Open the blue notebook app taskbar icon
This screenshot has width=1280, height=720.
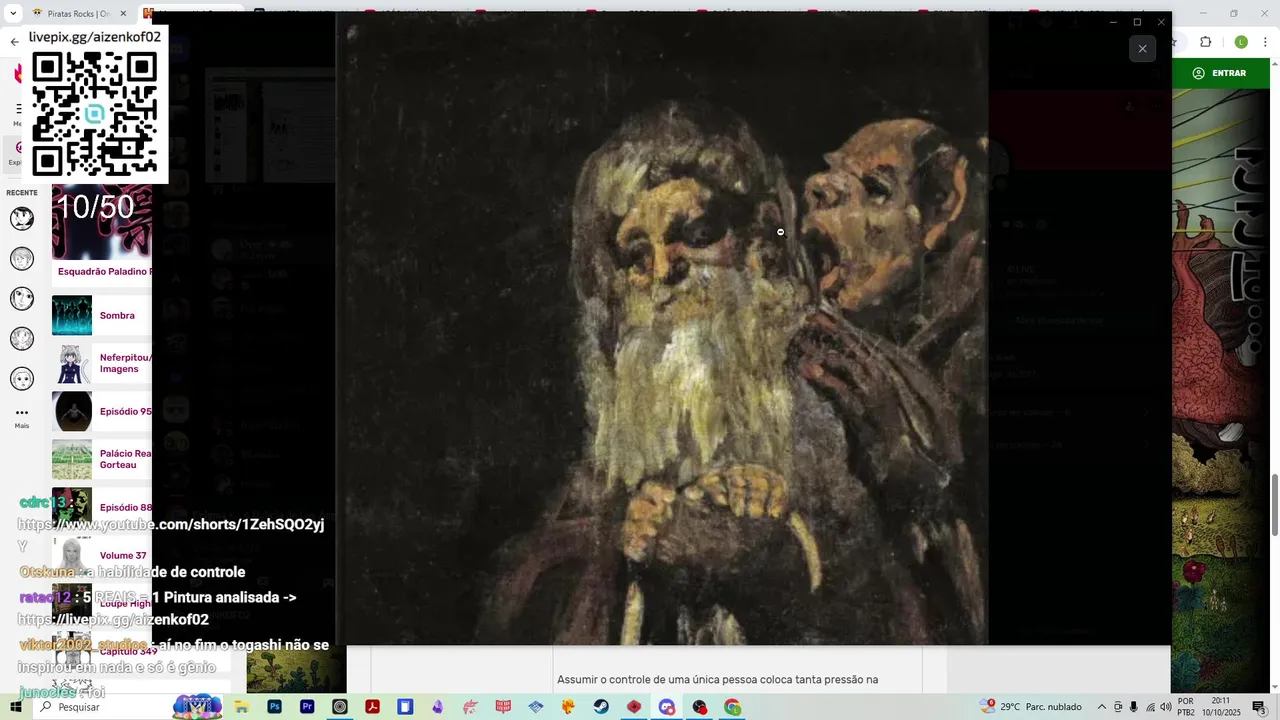coord(405,707)
